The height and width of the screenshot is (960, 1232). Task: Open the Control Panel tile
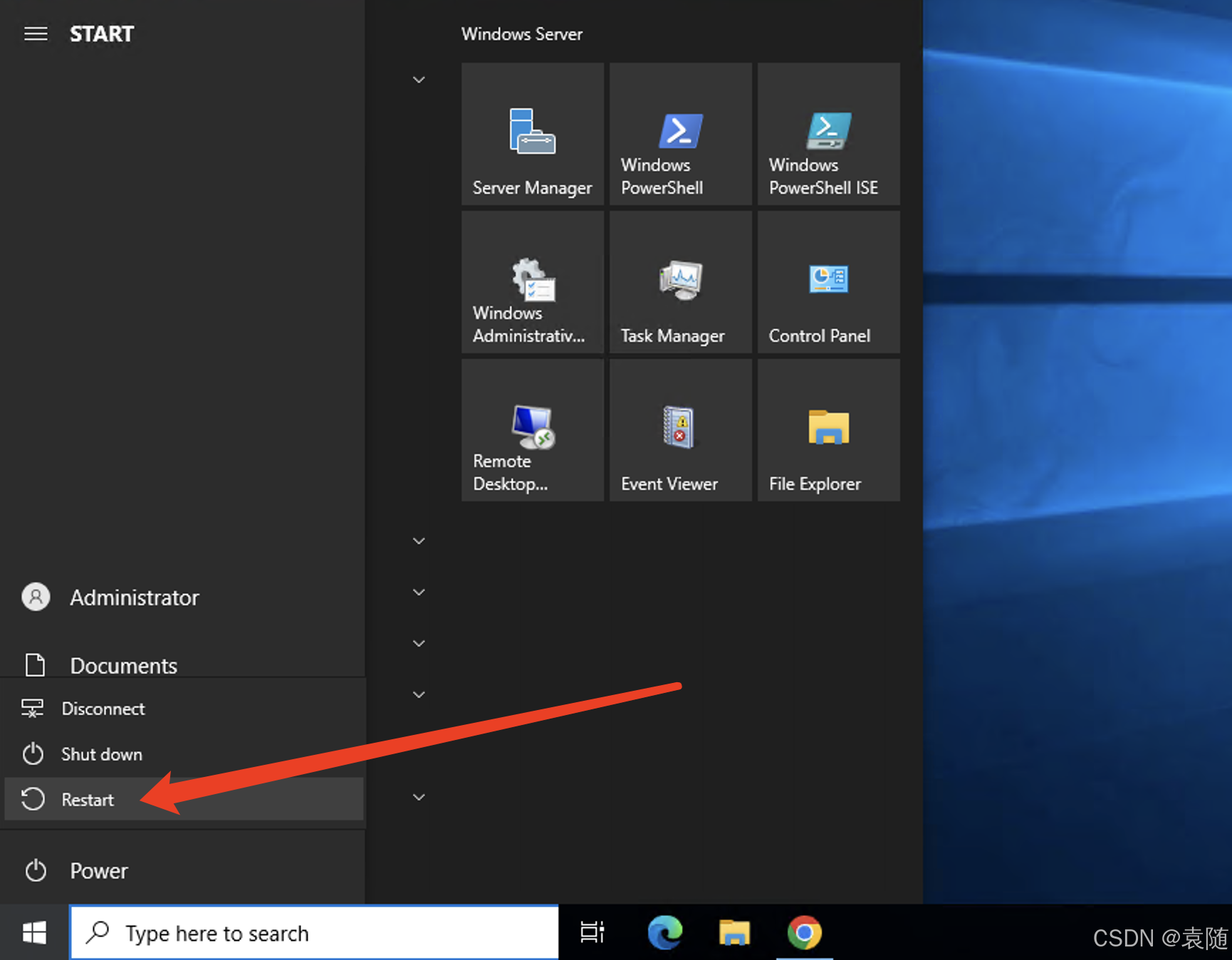[829, 282]
